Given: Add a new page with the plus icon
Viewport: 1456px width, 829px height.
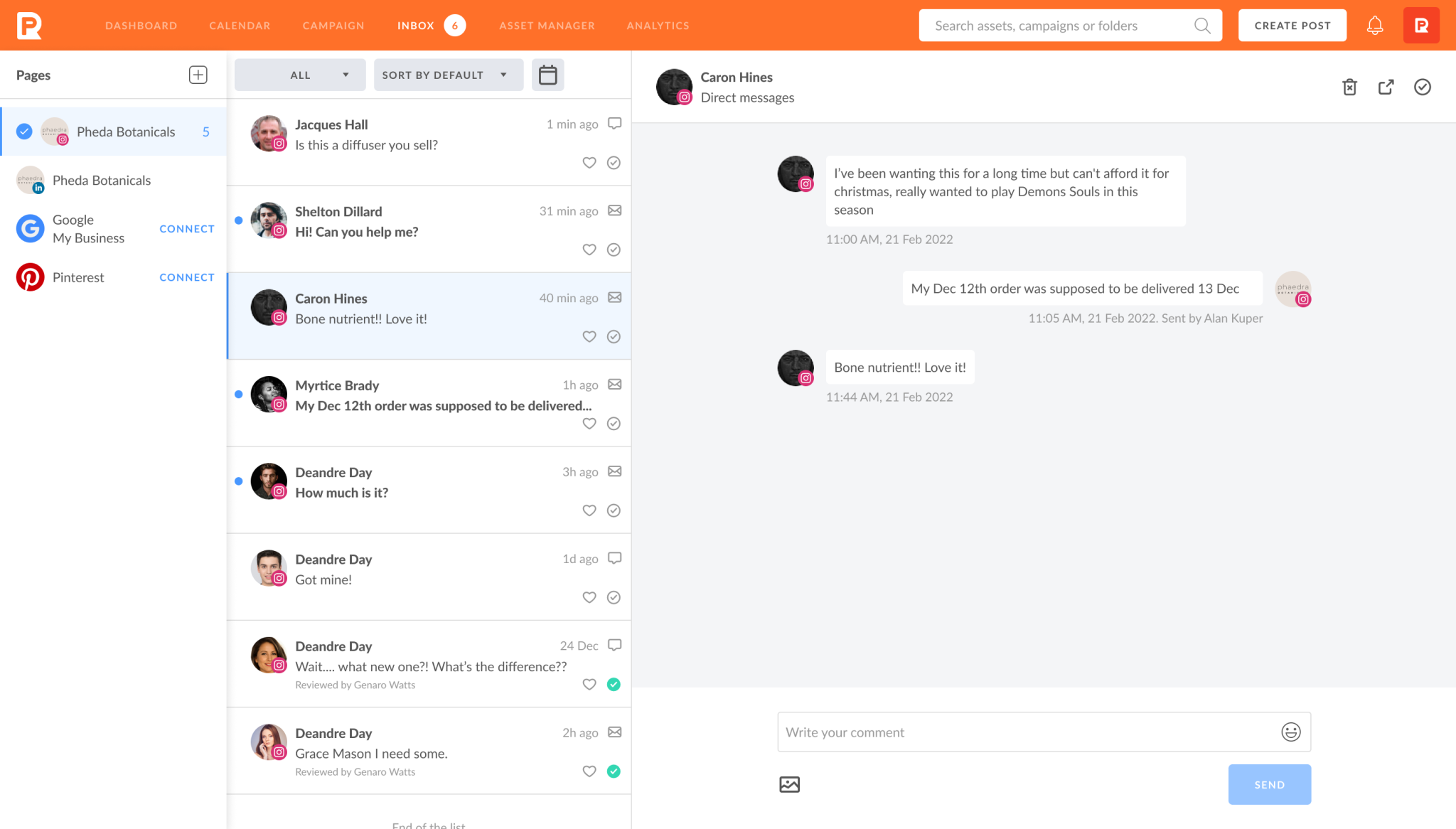Looking at the screenshot, I should [x=198, y=74].
